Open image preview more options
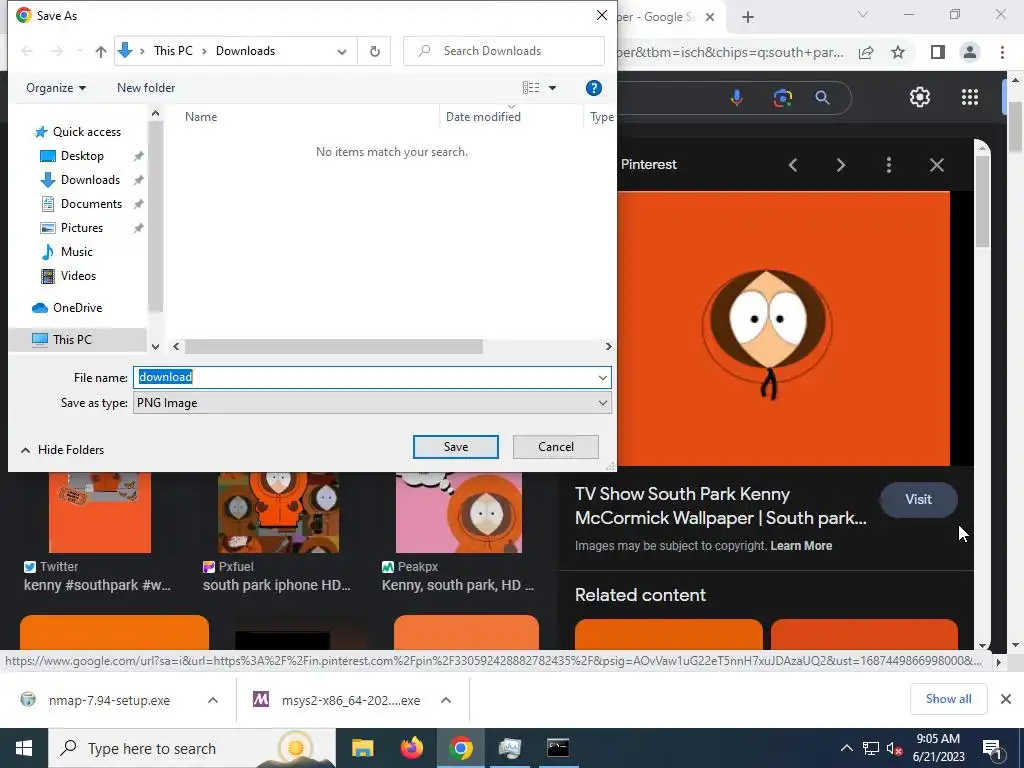The height and width of the screenshot is (768, 1024). pos(889,165)
